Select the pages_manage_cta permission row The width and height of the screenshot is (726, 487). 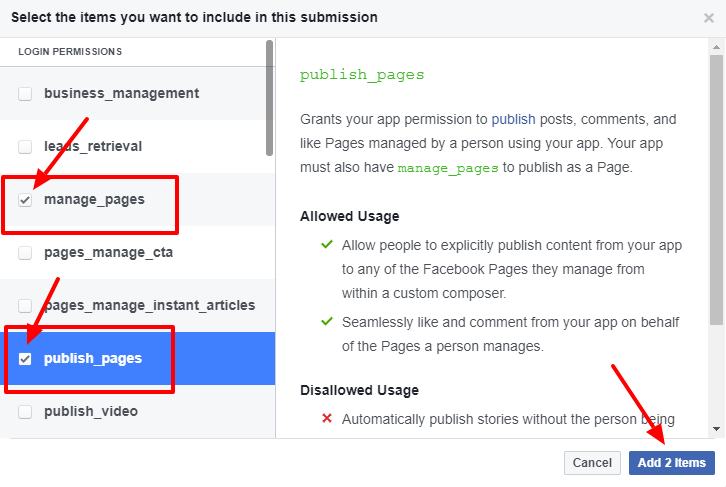(x=108, y=253)
